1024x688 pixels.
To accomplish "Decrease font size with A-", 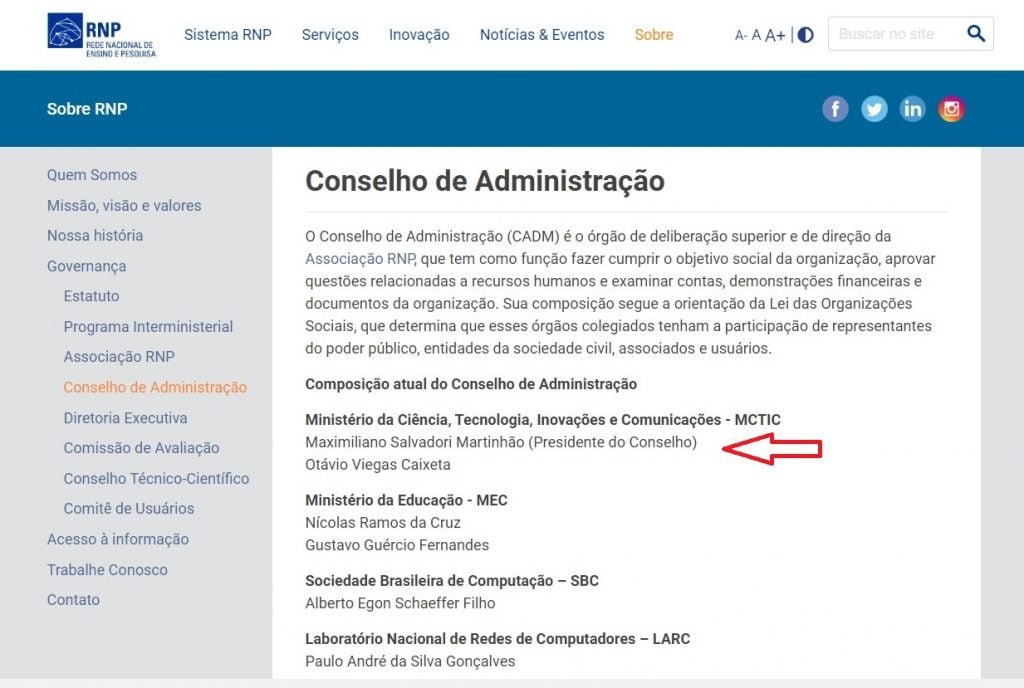I will point(741,35).
